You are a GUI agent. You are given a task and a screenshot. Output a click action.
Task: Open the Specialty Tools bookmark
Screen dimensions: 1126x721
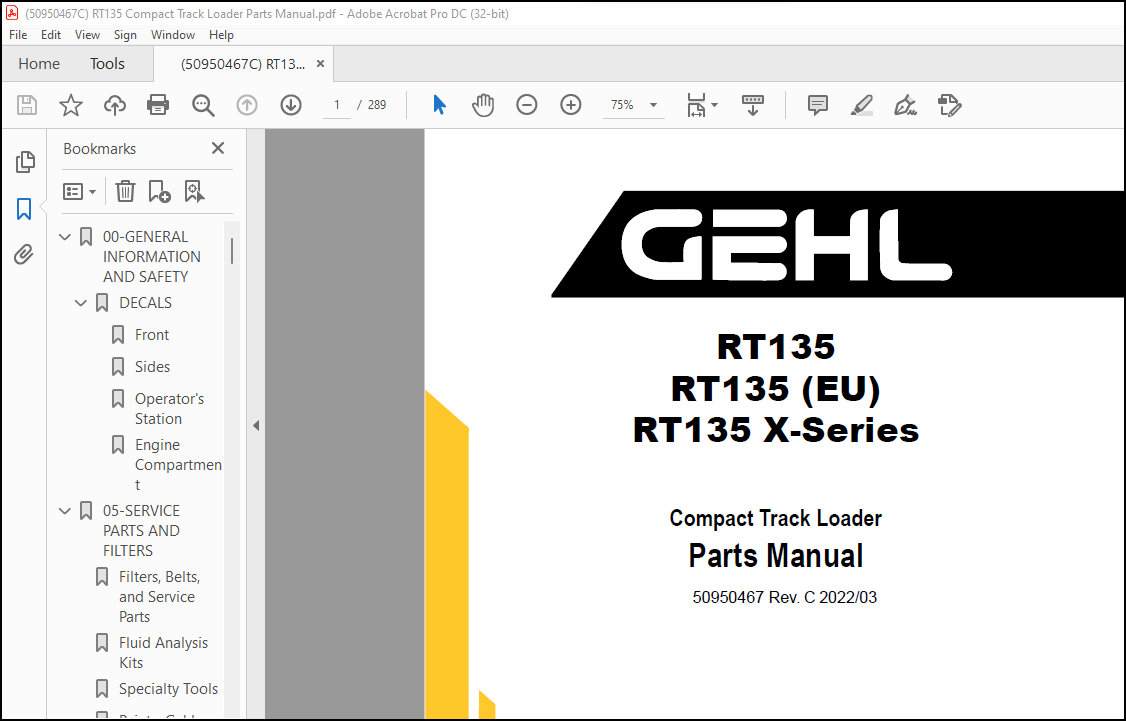click(x=168, y=689)
